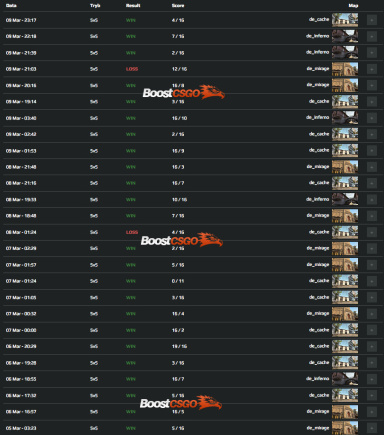This screenshot has height=435, width=384.
Task: Click the top BoostCSGO logo
Action: [184, 92]
